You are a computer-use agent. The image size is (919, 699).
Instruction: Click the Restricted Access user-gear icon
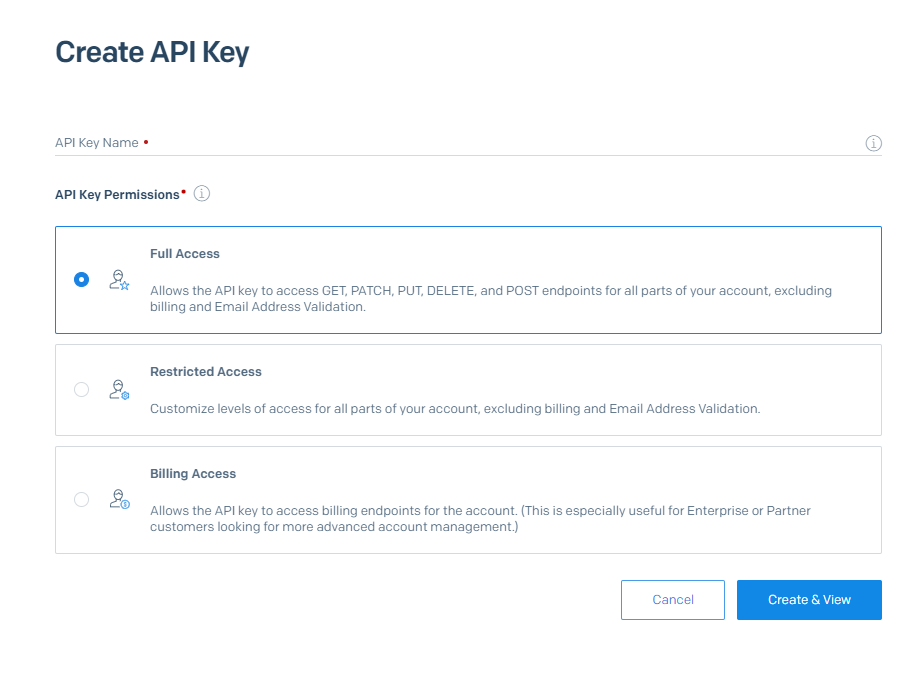point(119,390)
